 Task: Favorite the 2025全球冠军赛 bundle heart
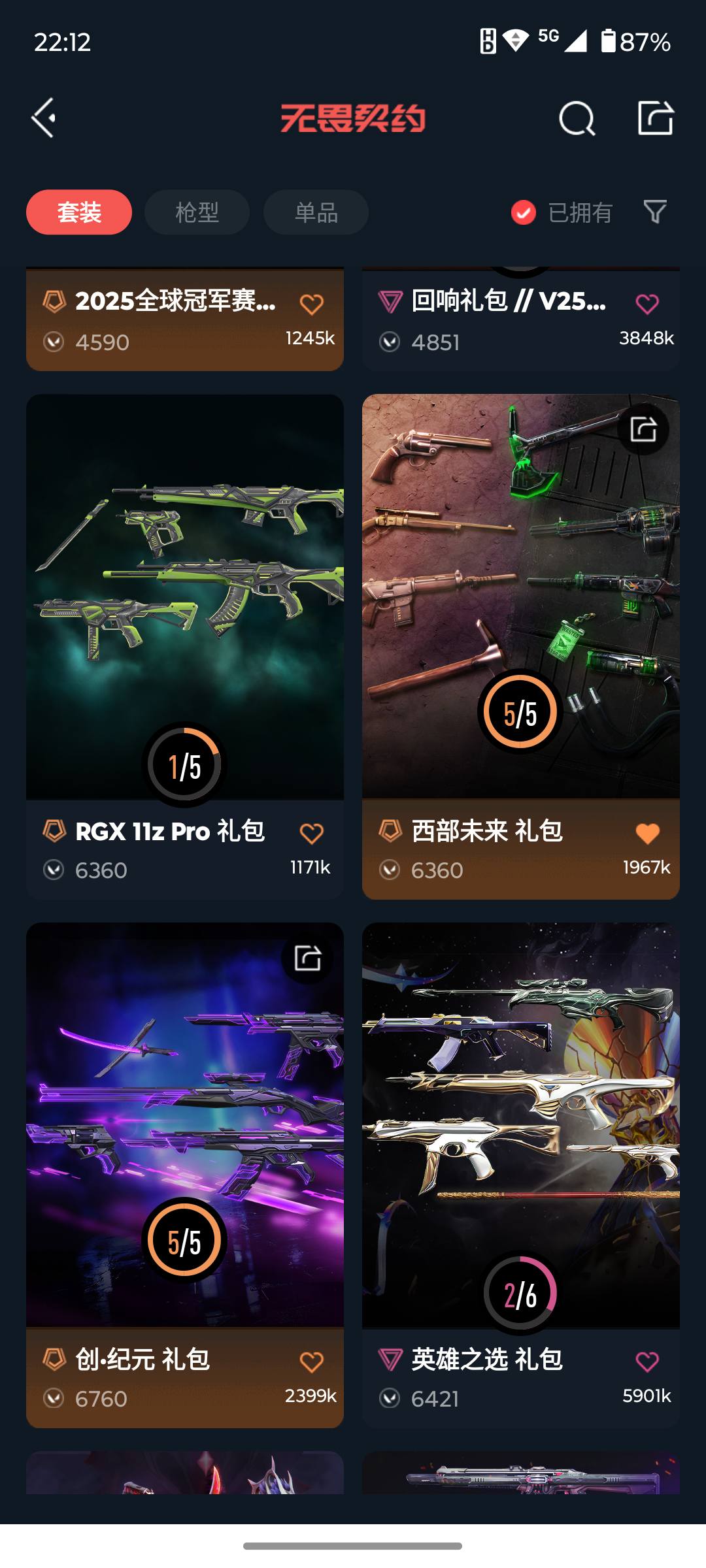(311, 304)
